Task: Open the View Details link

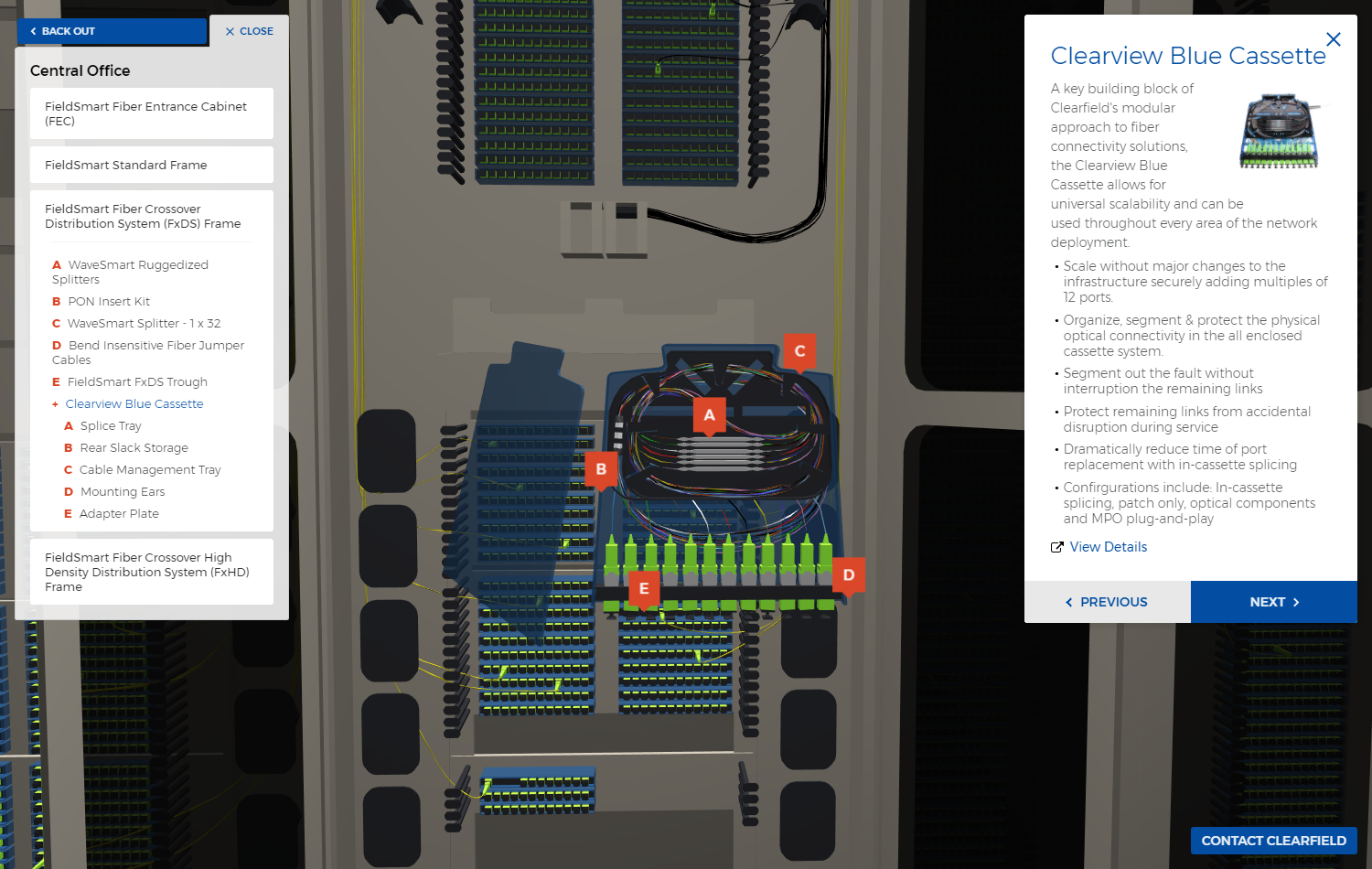Action: 1109,547
